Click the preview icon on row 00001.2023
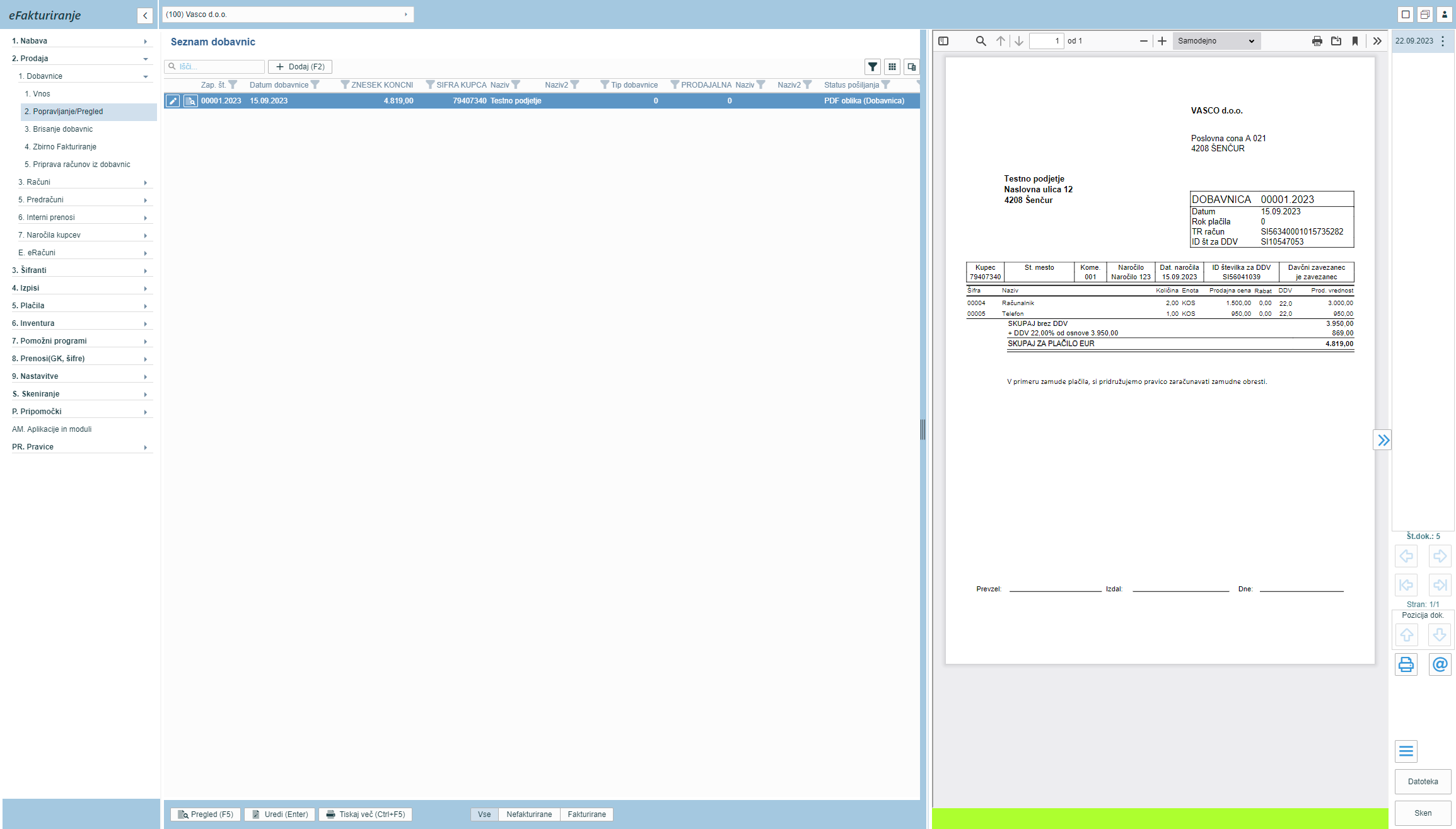Screen dimensions: 1456x829 point(190,101)
